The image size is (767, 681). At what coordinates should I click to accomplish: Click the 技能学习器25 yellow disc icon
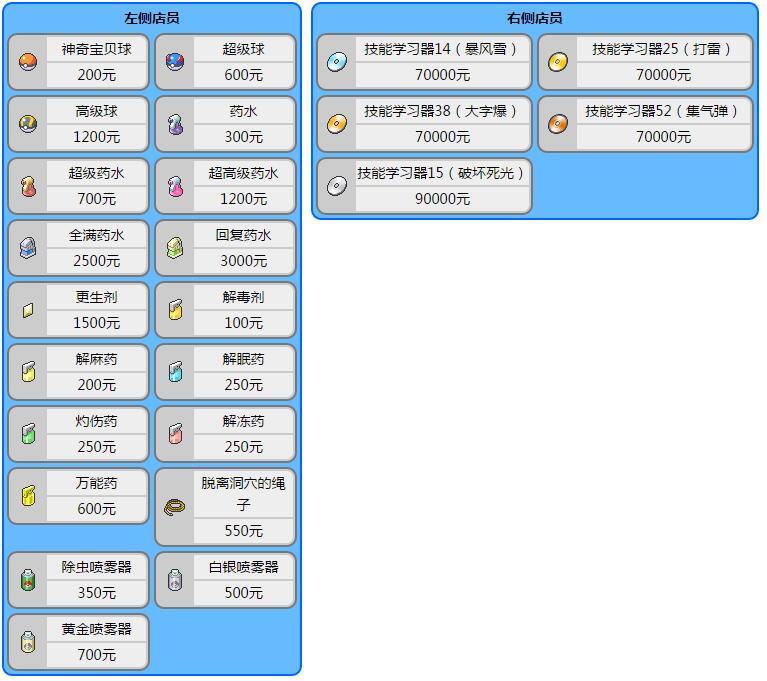coord(558,62)
